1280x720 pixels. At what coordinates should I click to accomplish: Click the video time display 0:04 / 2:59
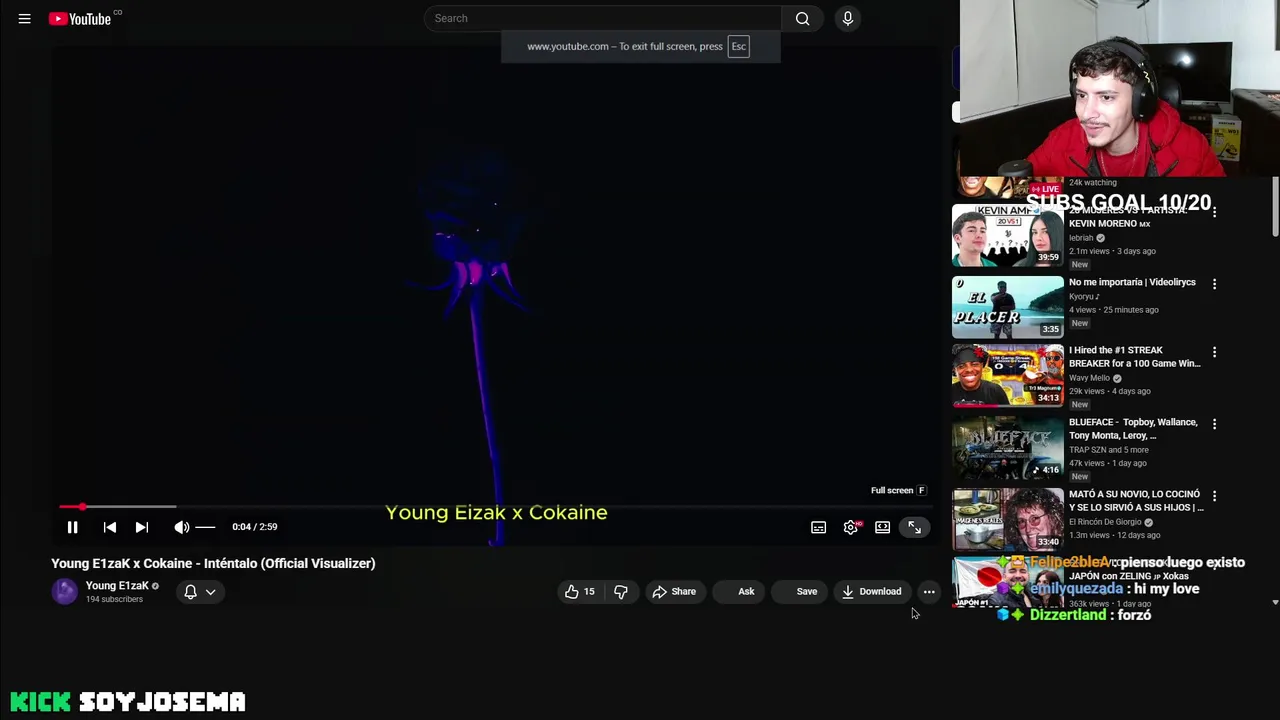pos(254,527)
